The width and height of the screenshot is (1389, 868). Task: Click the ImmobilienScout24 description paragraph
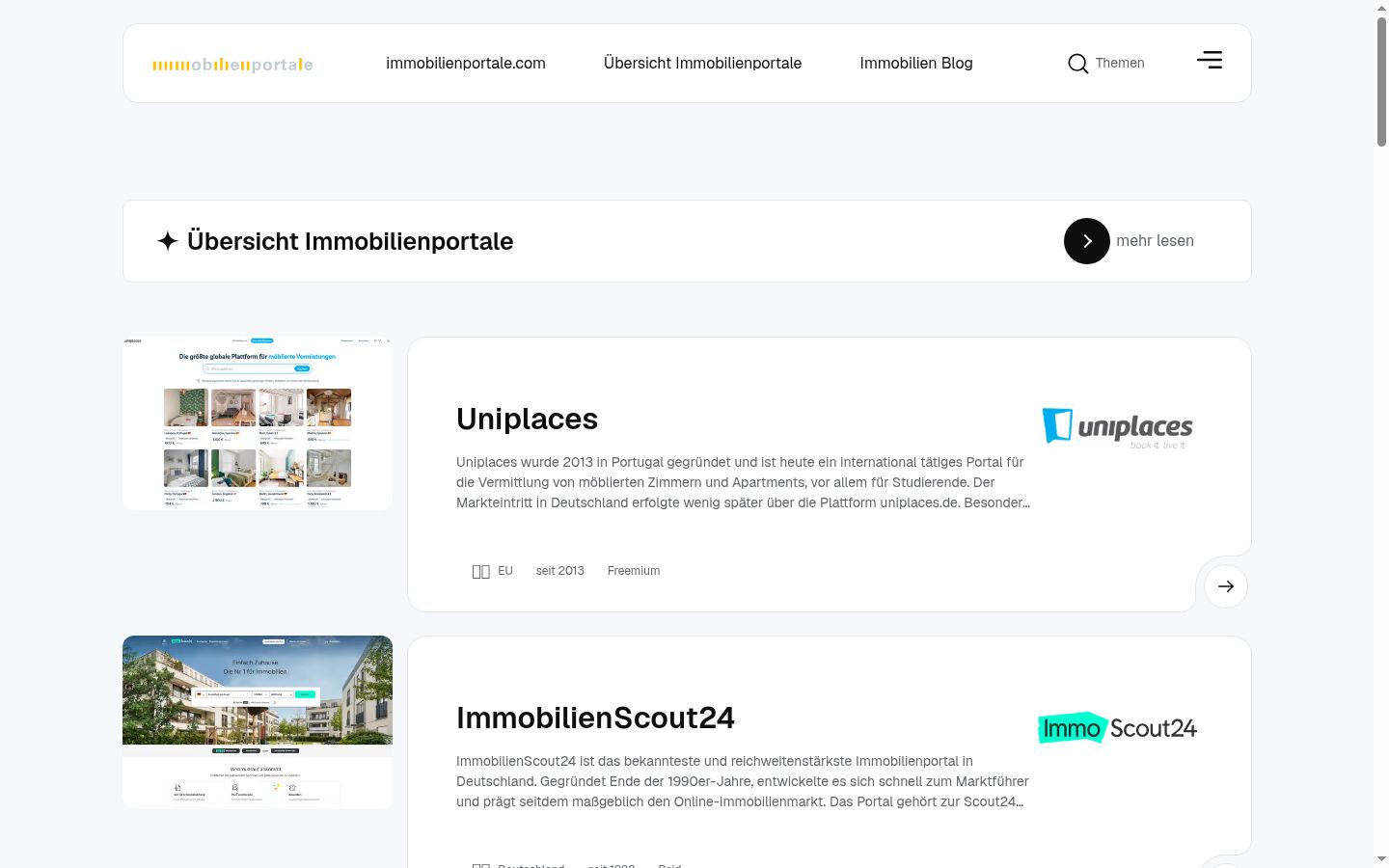point(743,781)
